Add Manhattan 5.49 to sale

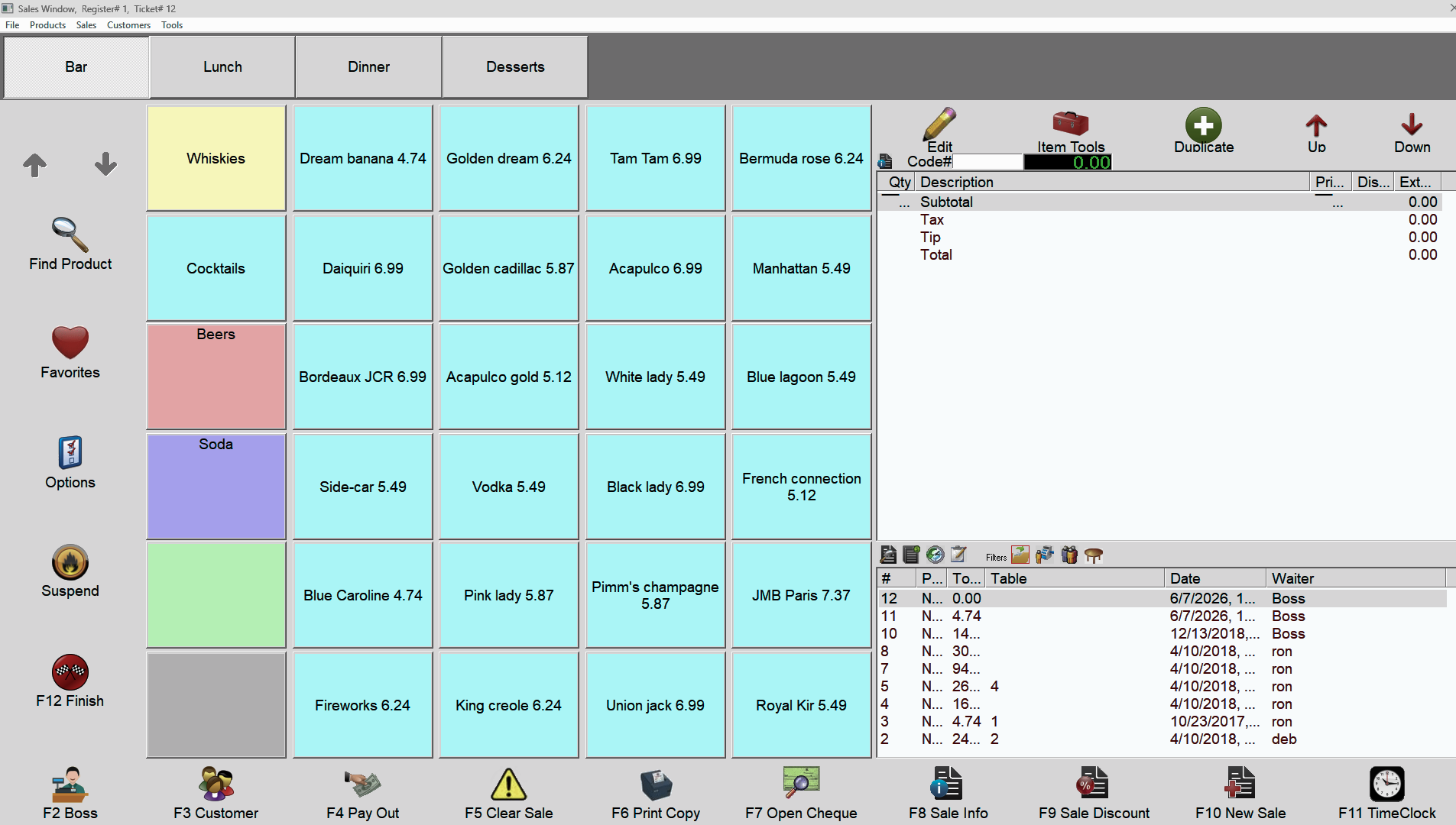point(802,268)
